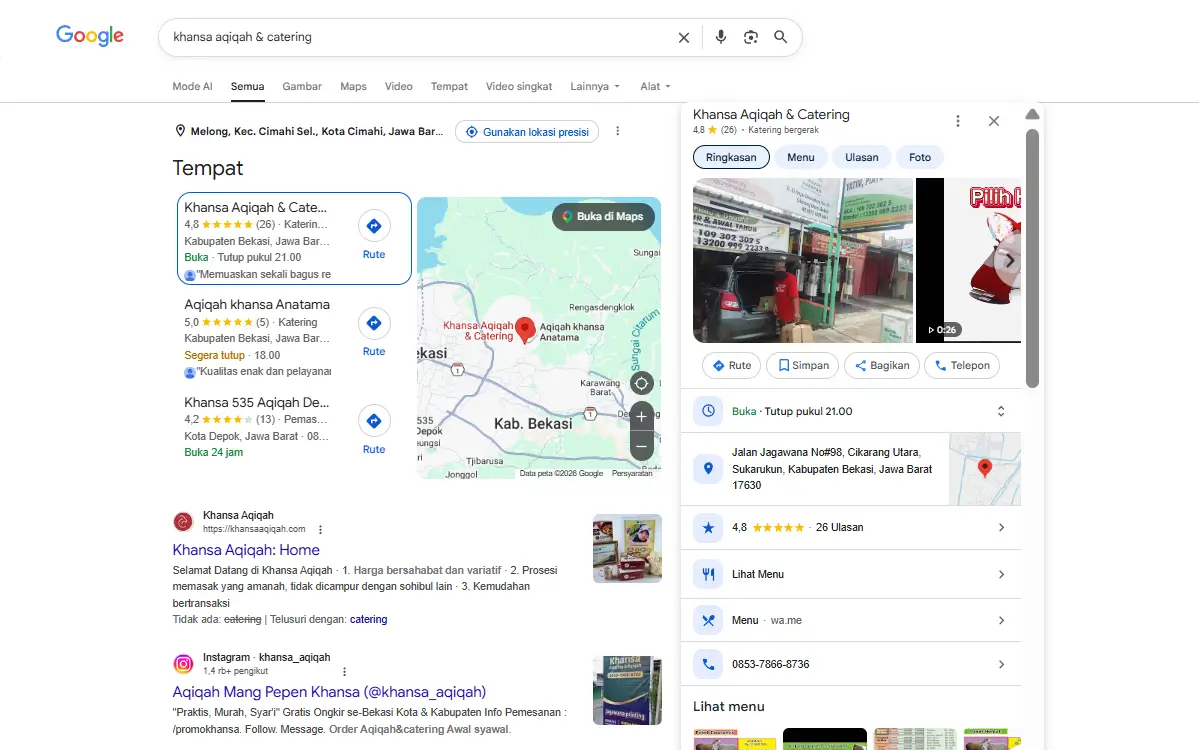The height and width of the screenshot is (750, 1199).
Task: Select Menu chip in panel
Action: pos(801,157)
